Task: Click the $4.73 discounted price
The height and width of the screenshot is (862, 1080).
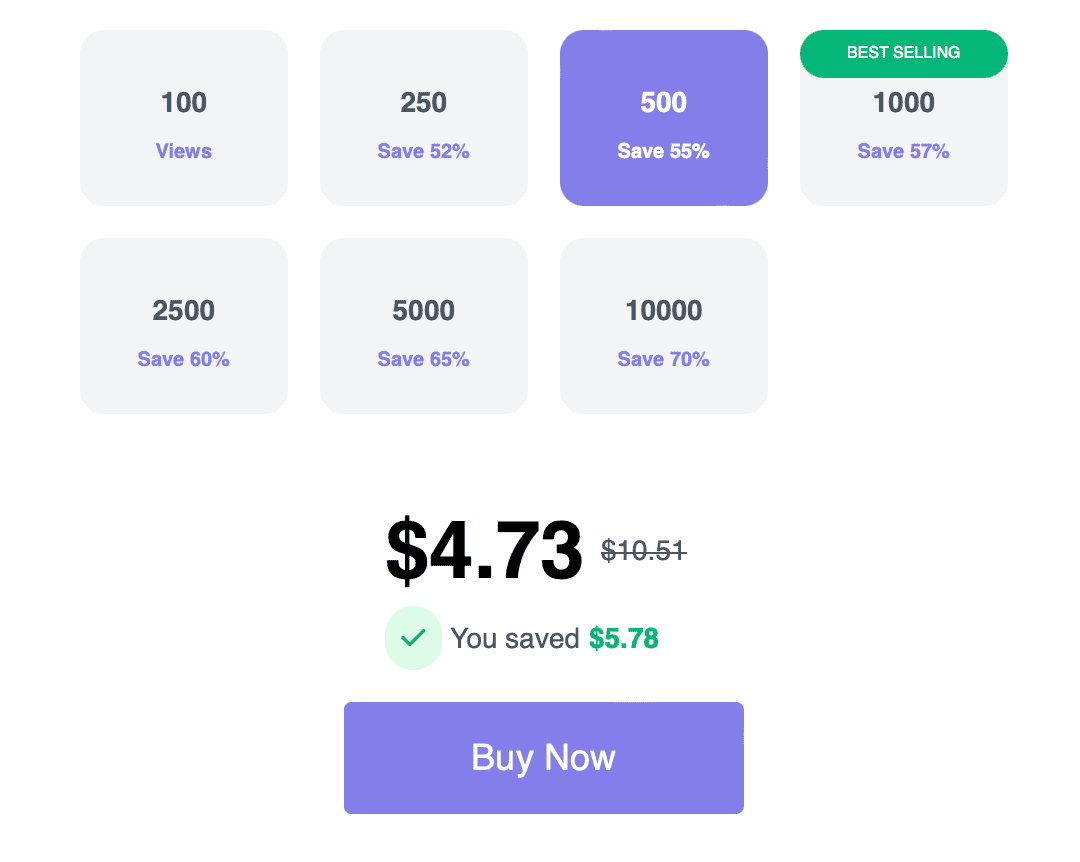Action: (x=482, y=549)
